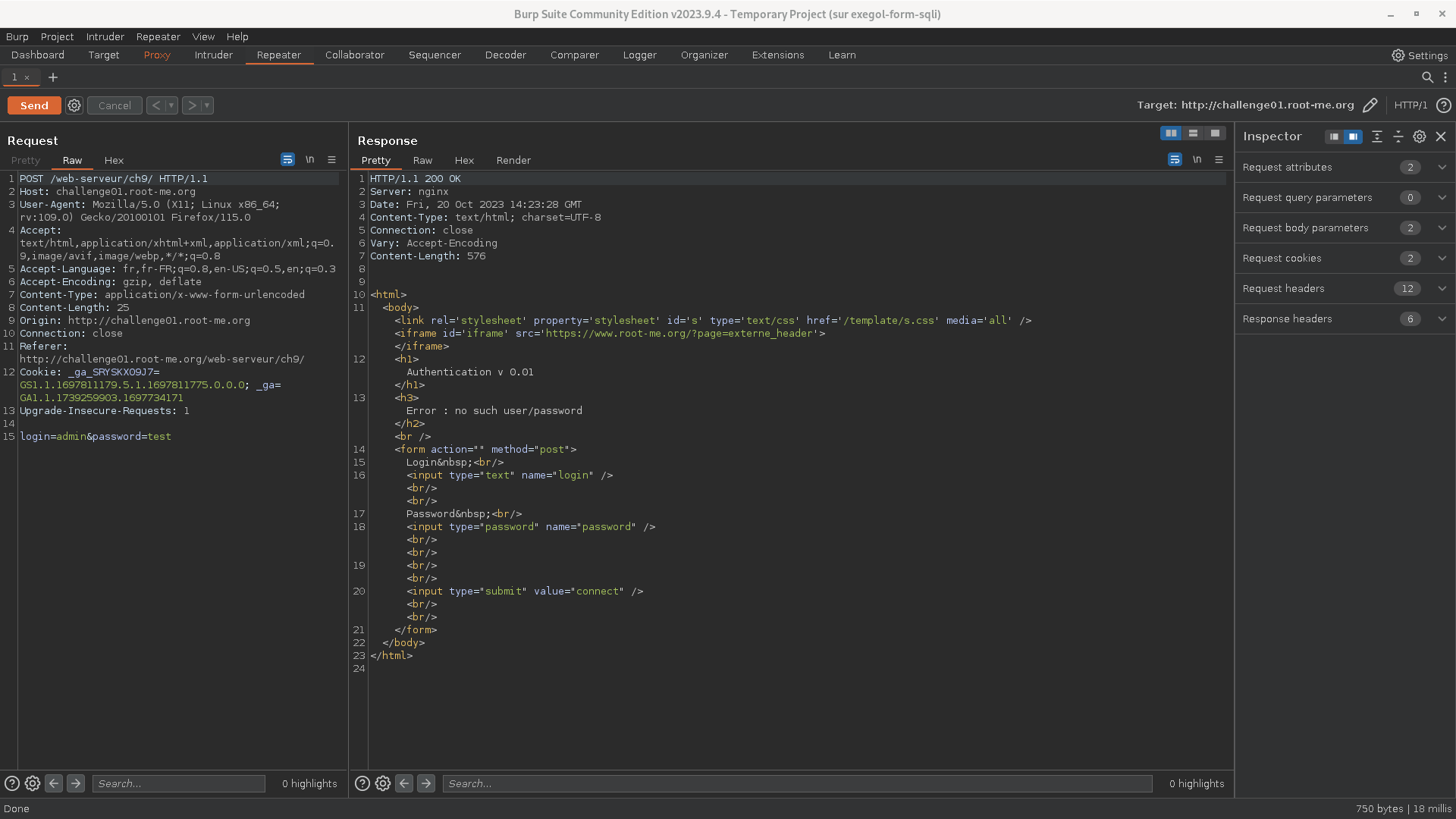Open the Intruder tool tab

click(x=213, y=55)
